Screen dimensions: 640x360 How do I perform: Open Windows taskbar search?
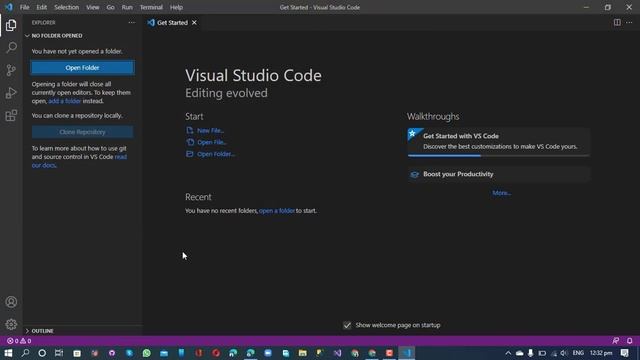point(25,353)
